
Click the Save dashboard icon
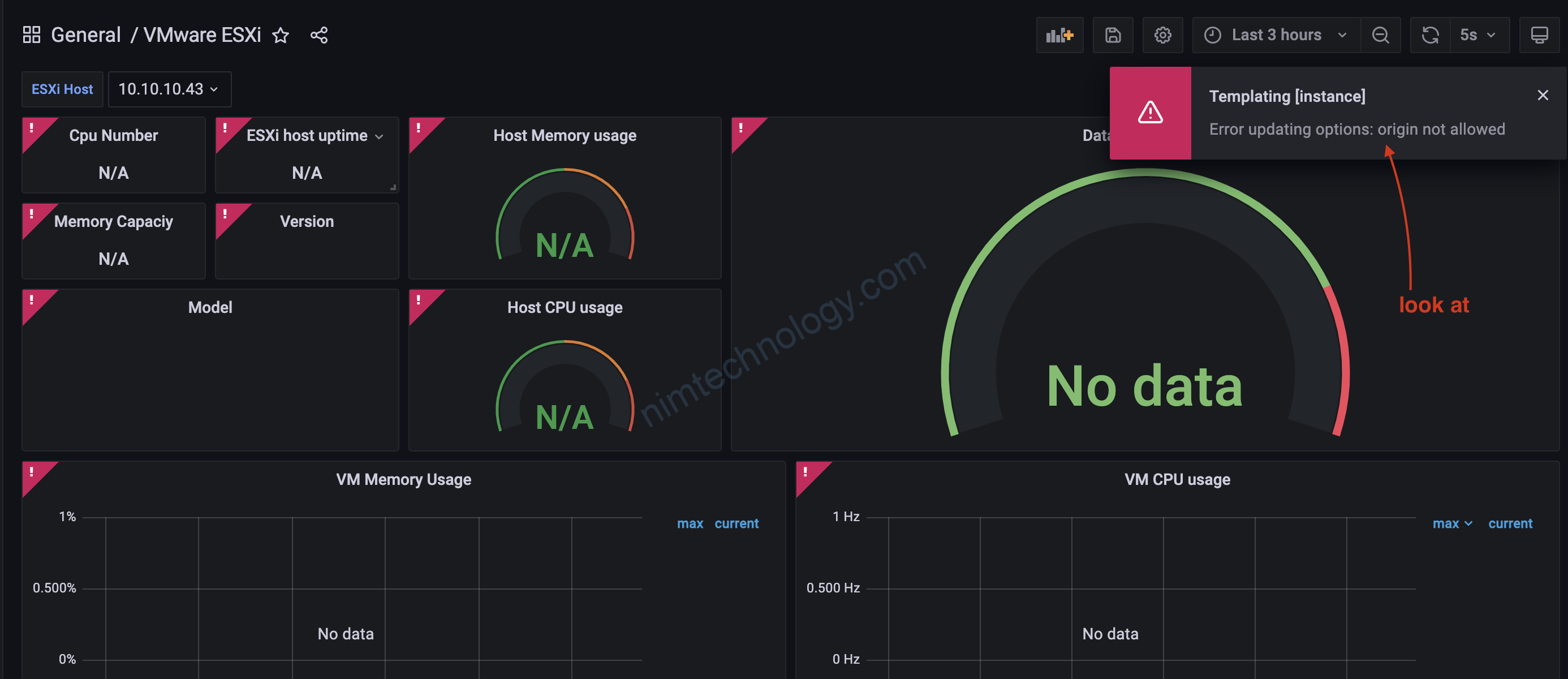pos(1113,35)
